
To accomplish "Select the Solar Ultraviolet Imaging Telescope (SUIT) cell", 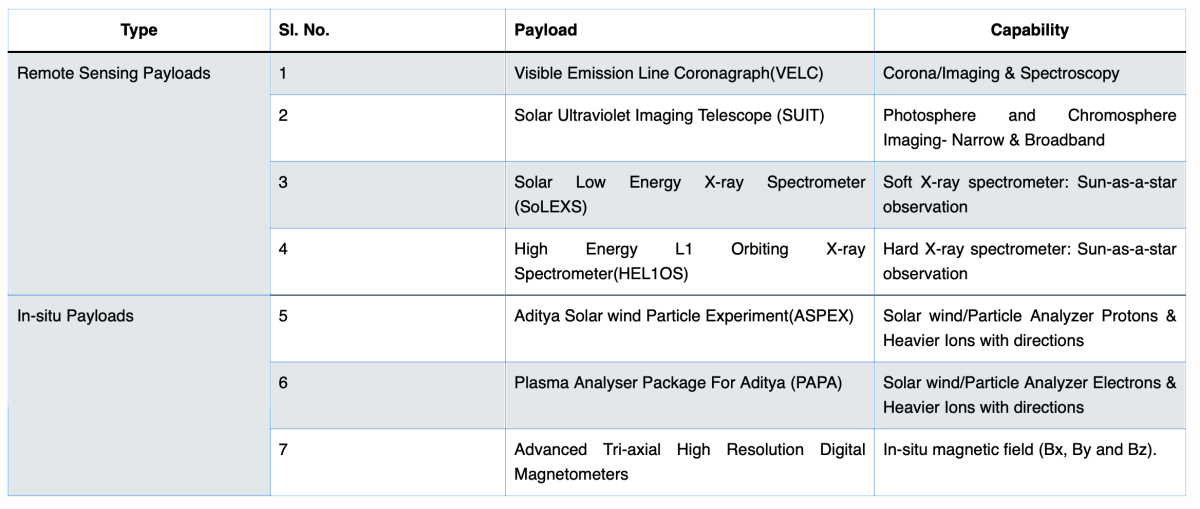I will click(x=669, y=115).
